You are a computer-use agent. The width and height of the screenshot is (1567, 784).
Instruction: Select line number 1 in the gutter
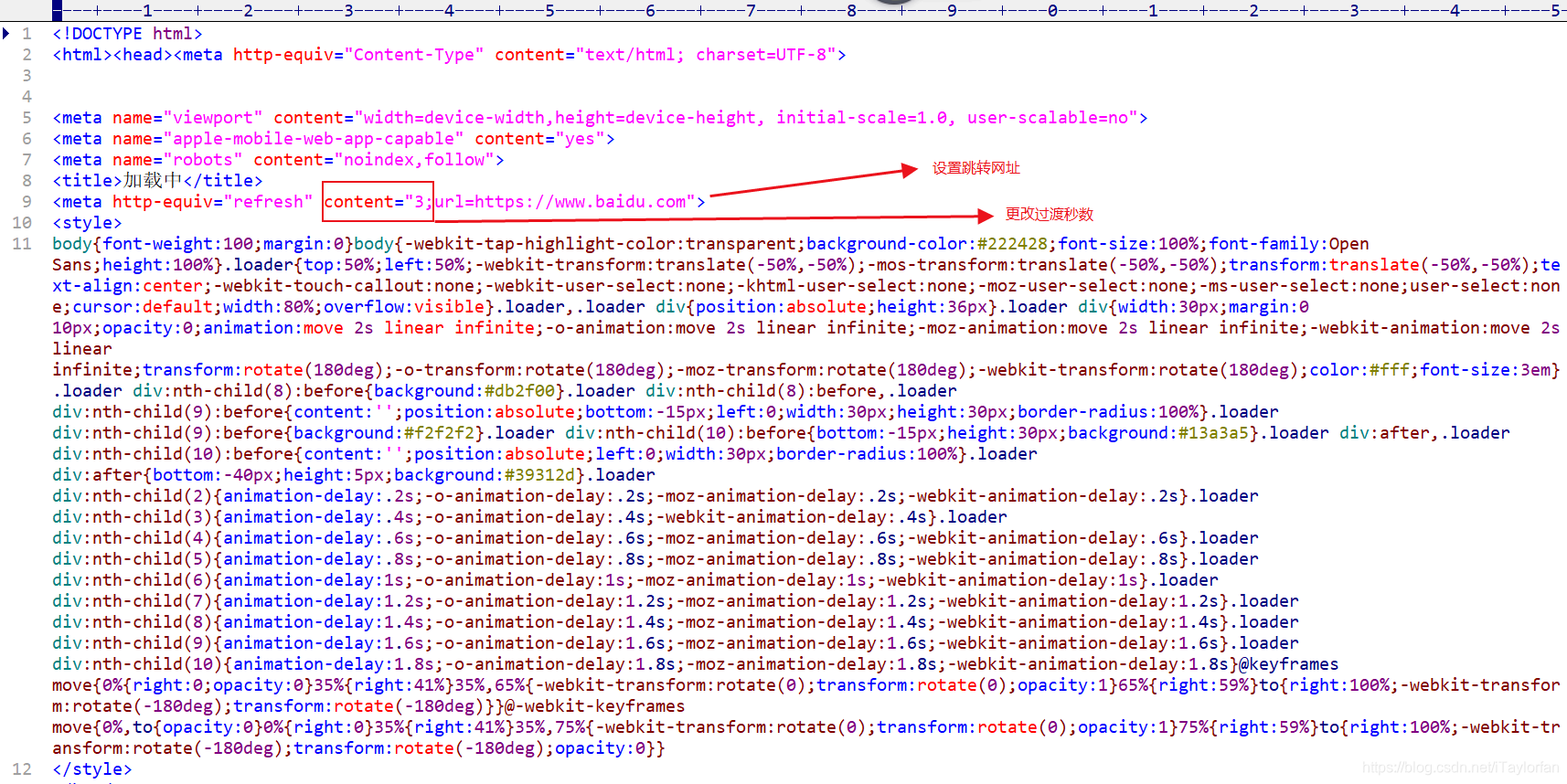27,34
